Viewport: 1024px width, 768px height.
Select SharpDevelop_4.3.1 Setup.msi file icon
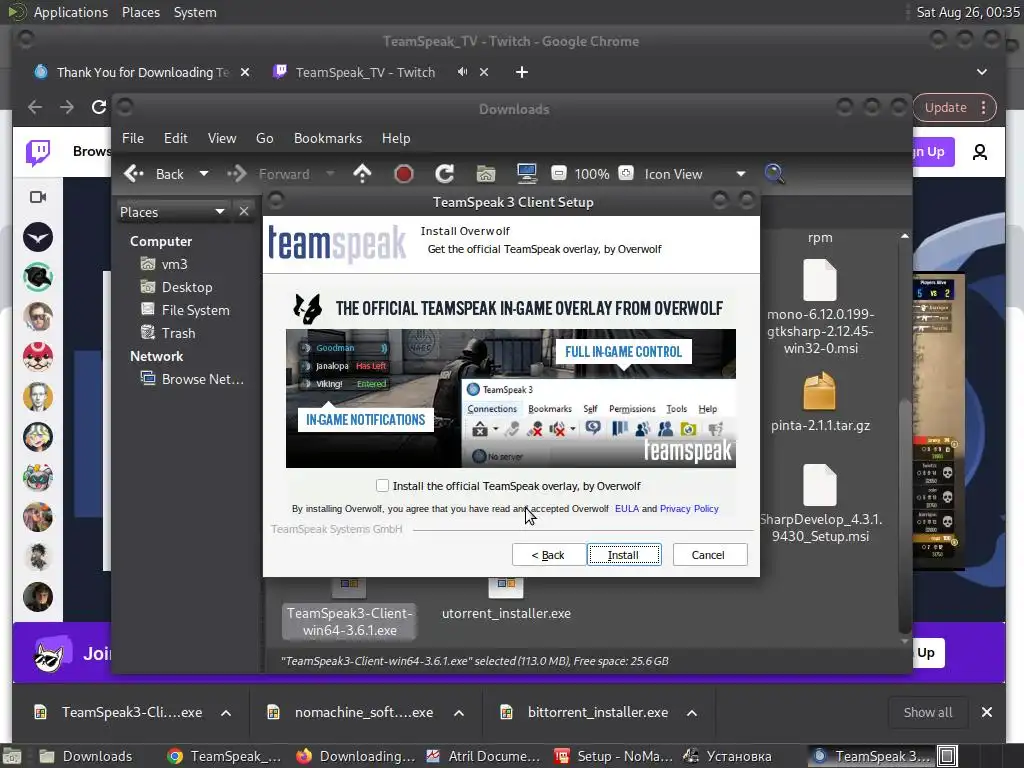click(820, 485)
